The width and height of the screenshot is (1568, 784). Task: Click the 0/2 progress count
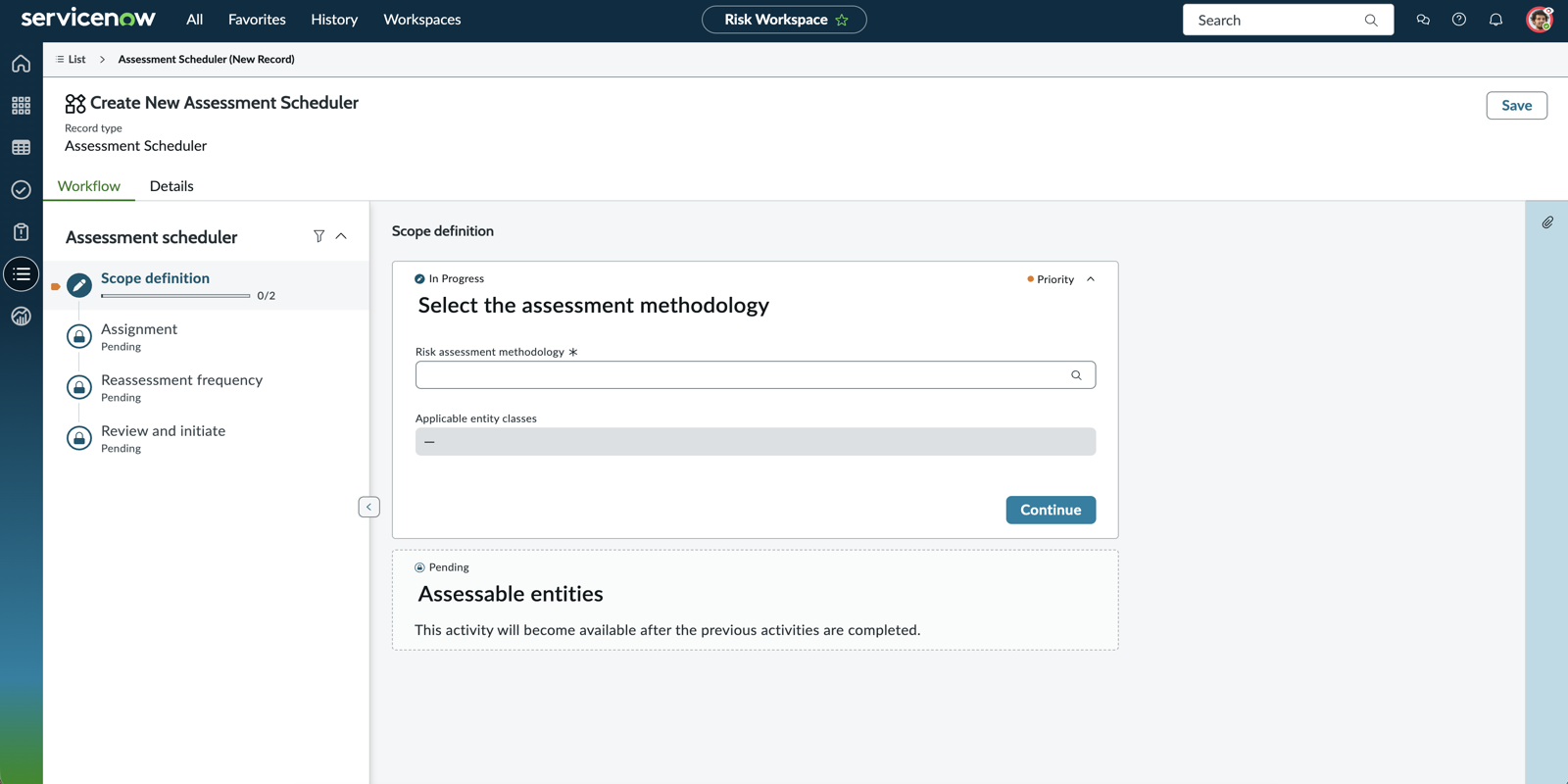point(267,296)
